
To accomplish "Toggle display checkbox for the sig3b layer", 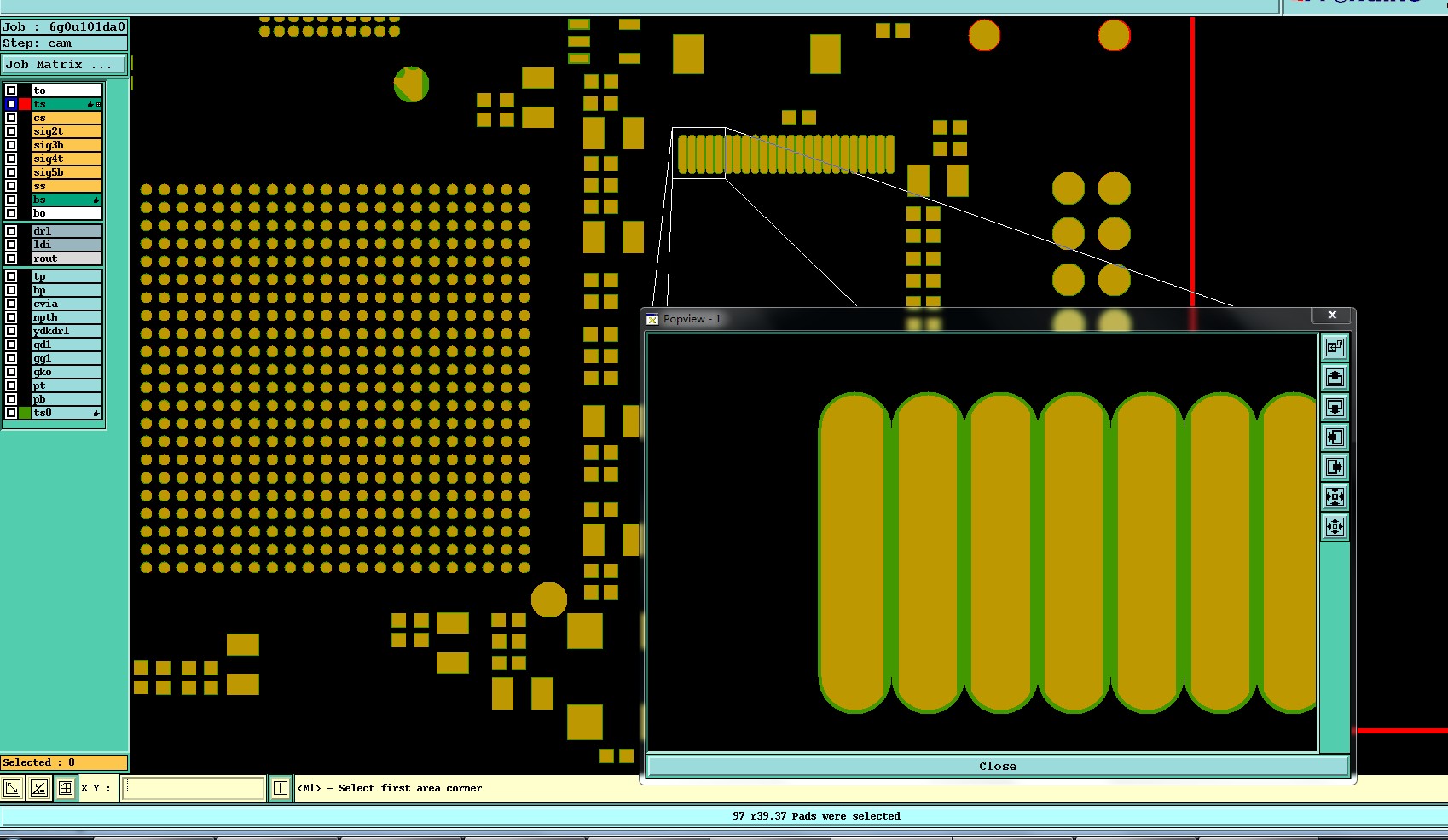I will (11, 145).
